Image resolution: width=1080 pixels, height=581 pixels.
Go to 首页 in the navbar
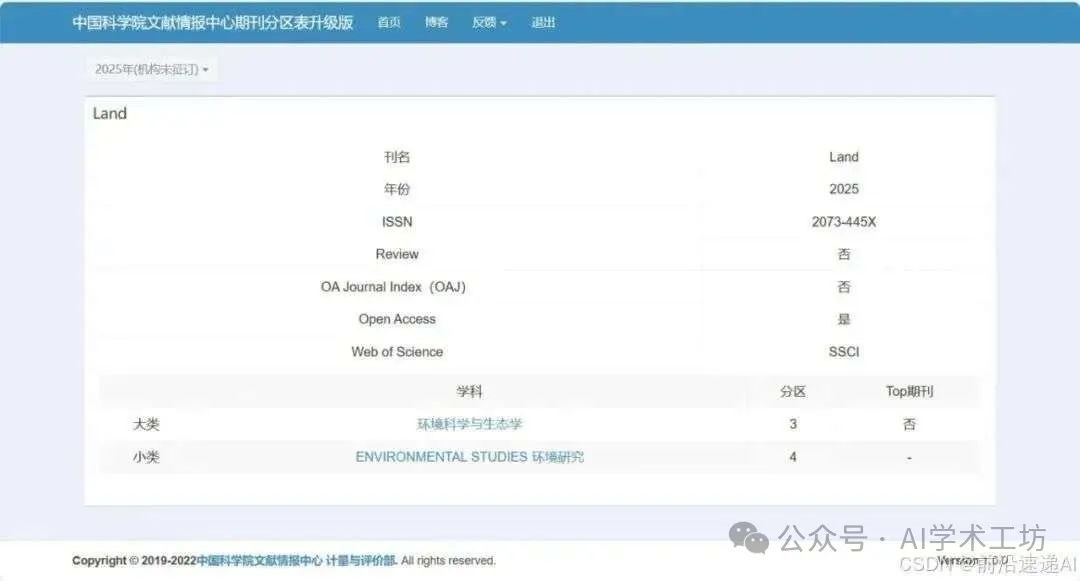point(388,23)
